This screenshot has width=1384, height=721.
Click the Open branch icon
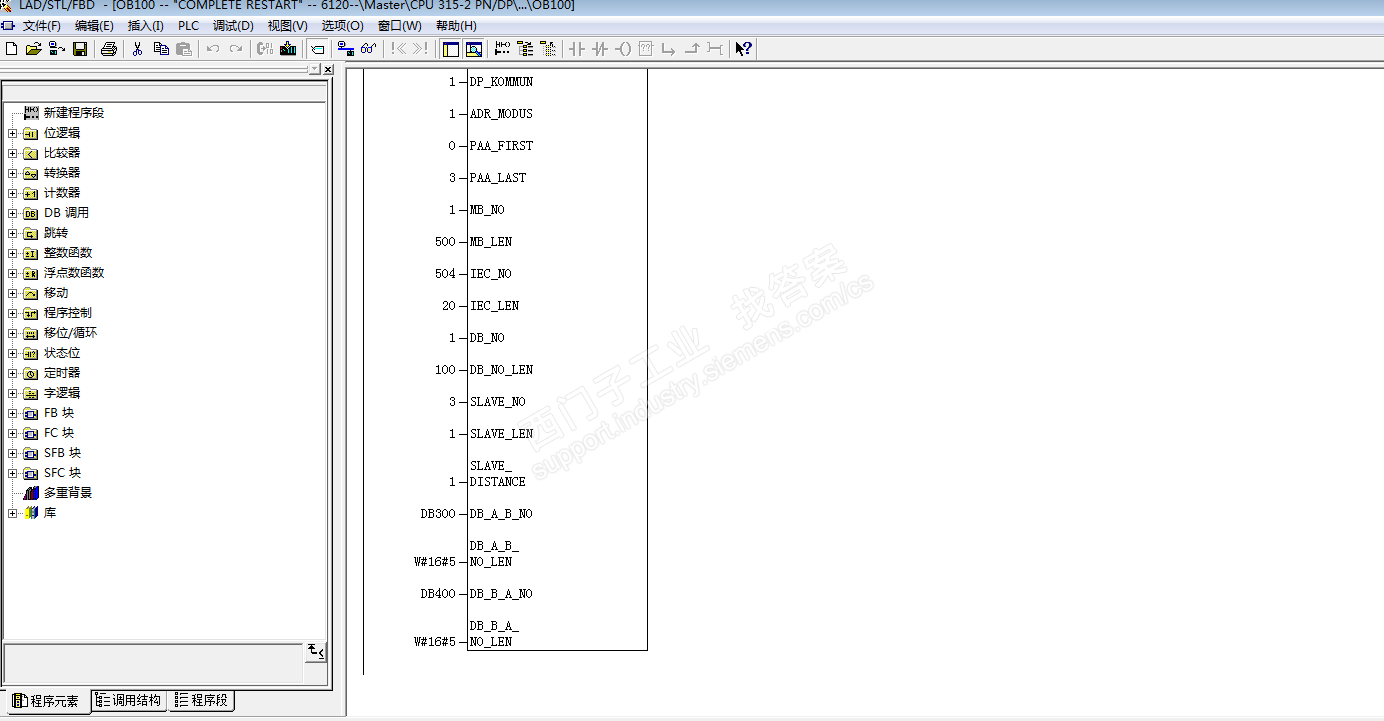(669, 48)
